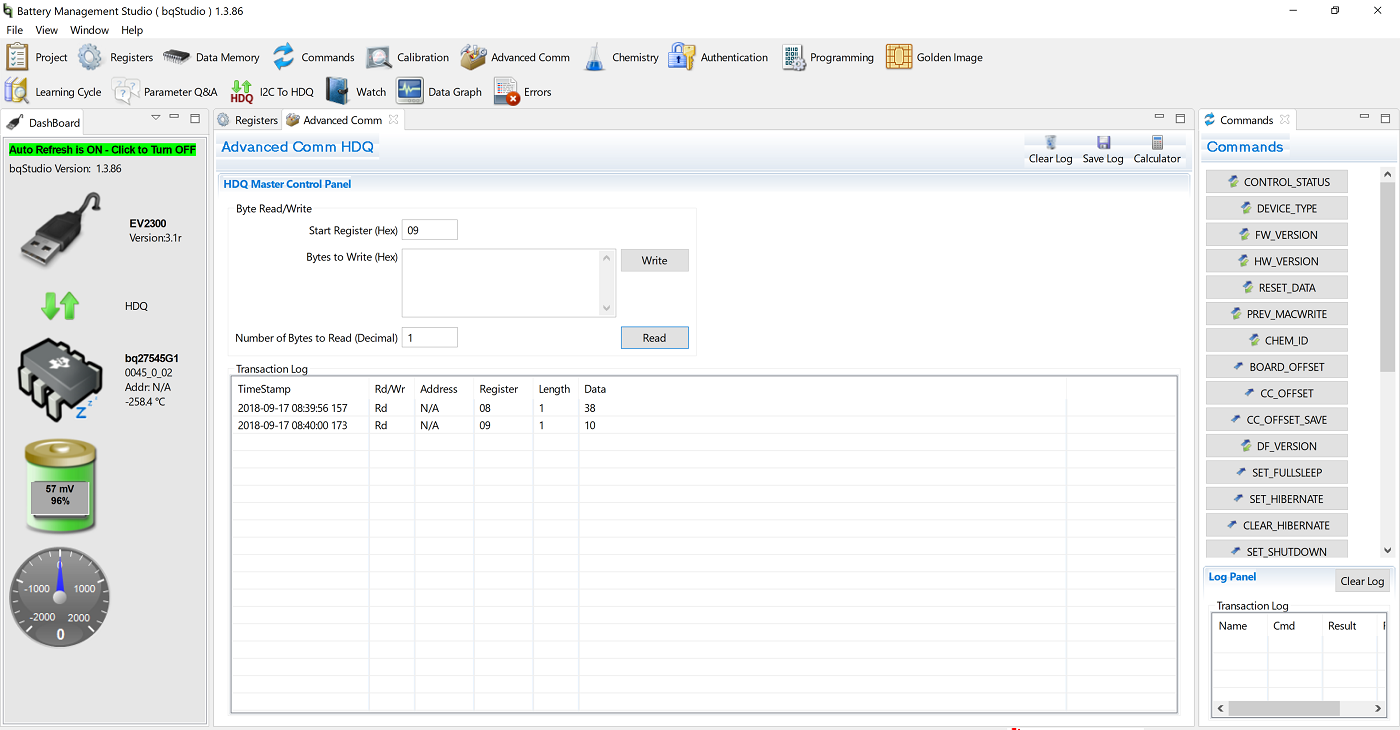Click Clear Log in Log Panel
The width and height of the screenshot is (1400, 730).
tap(1362, 581)
